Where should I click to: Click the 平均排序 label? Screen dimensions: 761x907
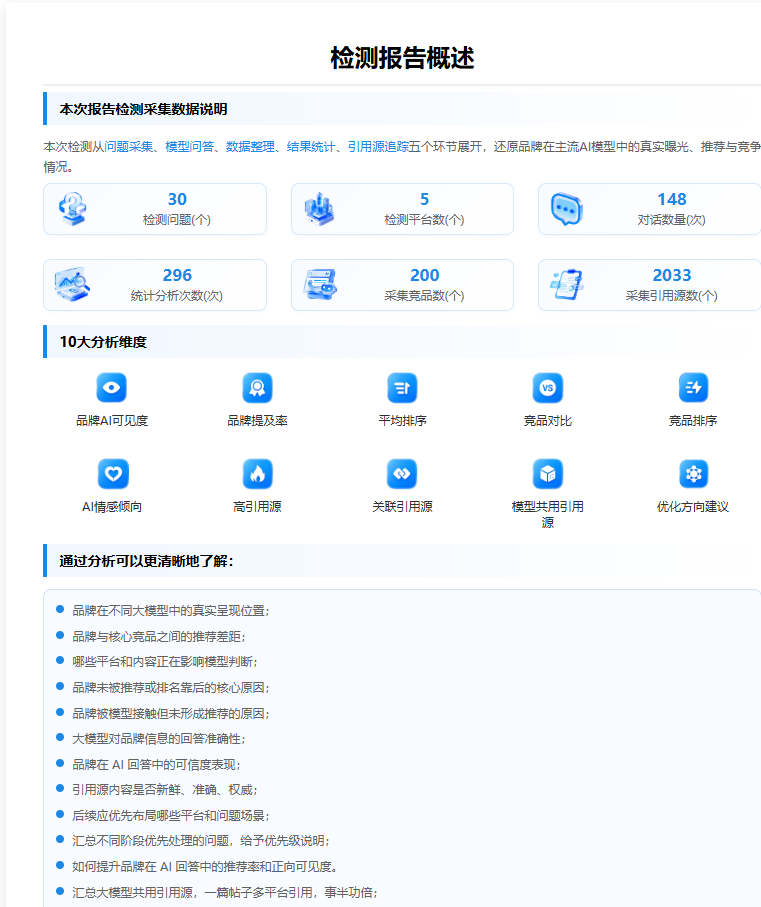point(402,421)
